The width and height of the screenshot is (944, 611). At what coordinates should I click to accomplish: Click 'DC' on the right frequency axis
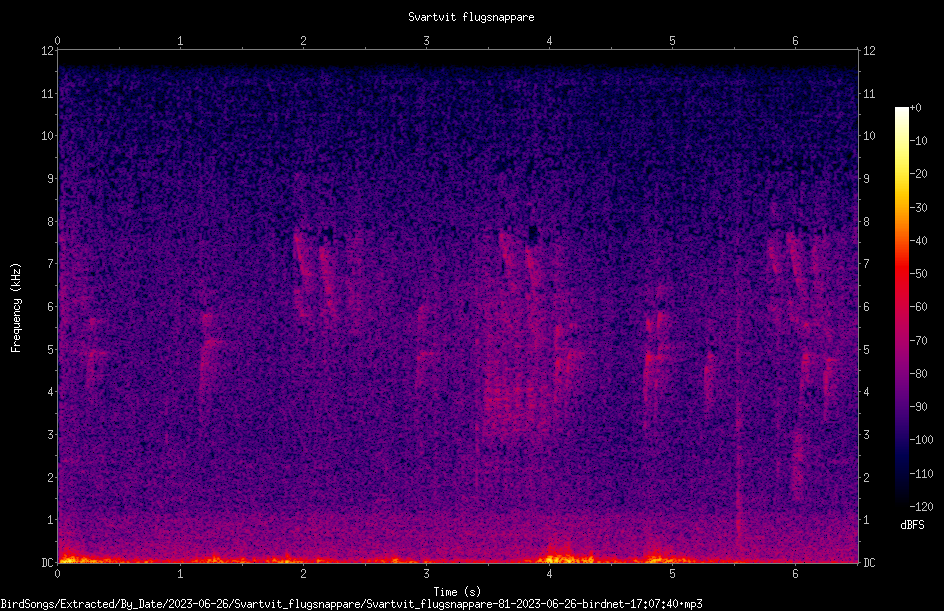(869, 562)
